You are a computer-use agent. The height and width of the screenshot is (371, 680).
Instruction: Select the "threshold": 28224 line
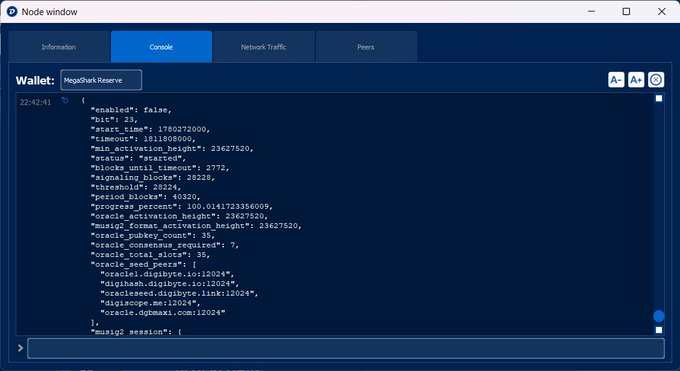(x=136, y=187)
